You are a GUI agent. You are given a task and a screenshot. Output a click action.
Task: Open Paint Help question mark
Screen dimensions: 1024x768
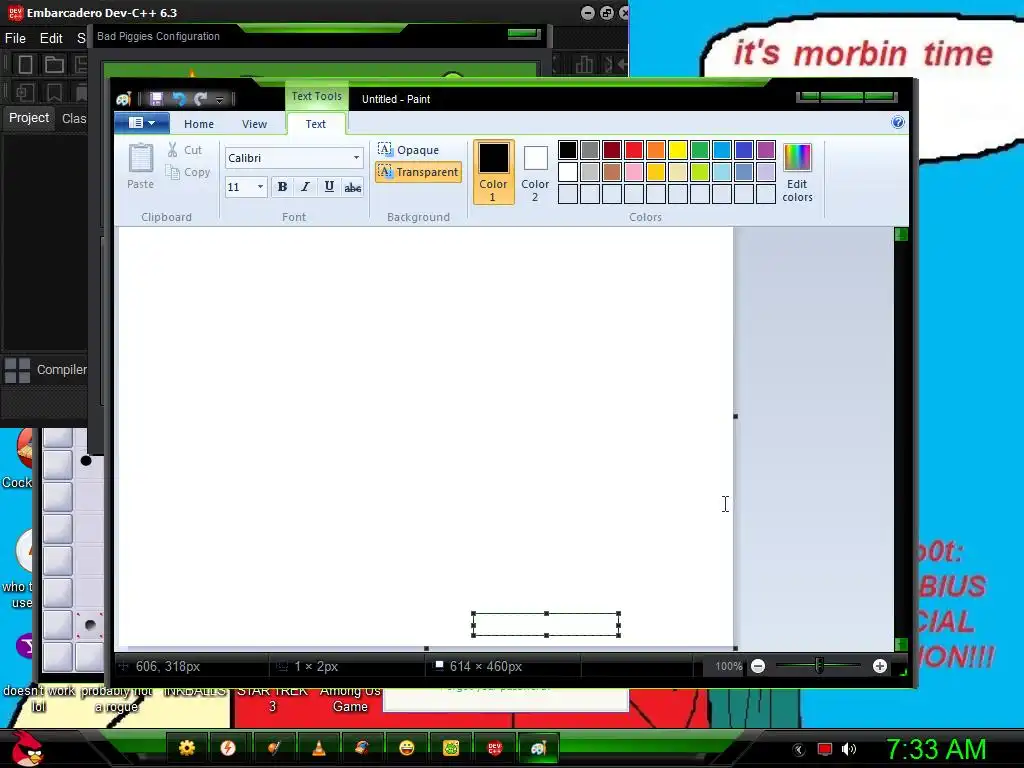click(898, 122)
